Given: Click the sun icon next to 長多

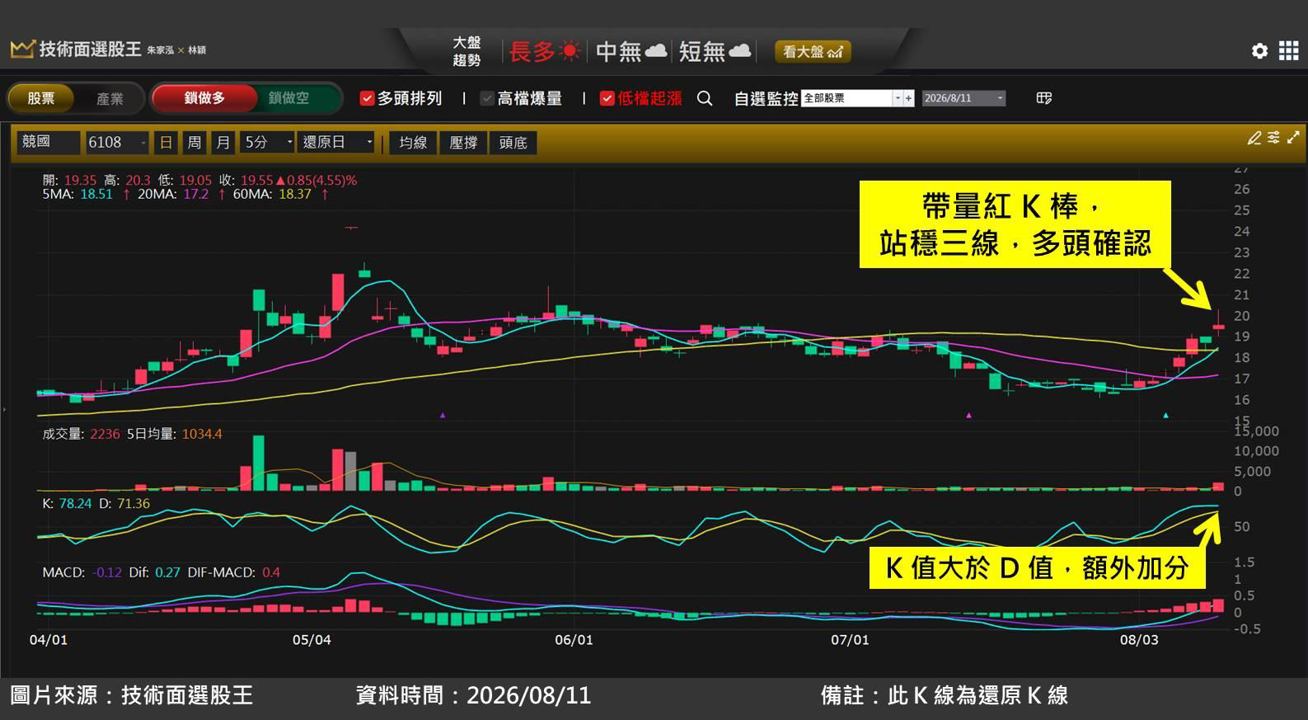Looking at the screenshot, I should (570, 50).
